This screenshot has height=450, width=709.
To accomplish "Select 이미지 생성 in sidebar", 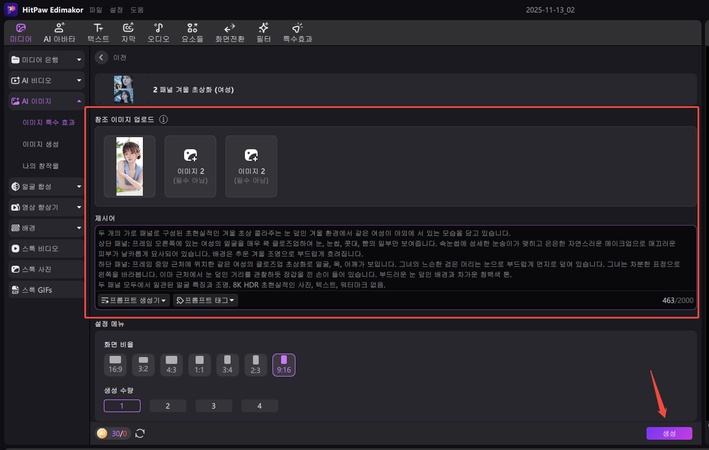I will [x=41, y=144].
